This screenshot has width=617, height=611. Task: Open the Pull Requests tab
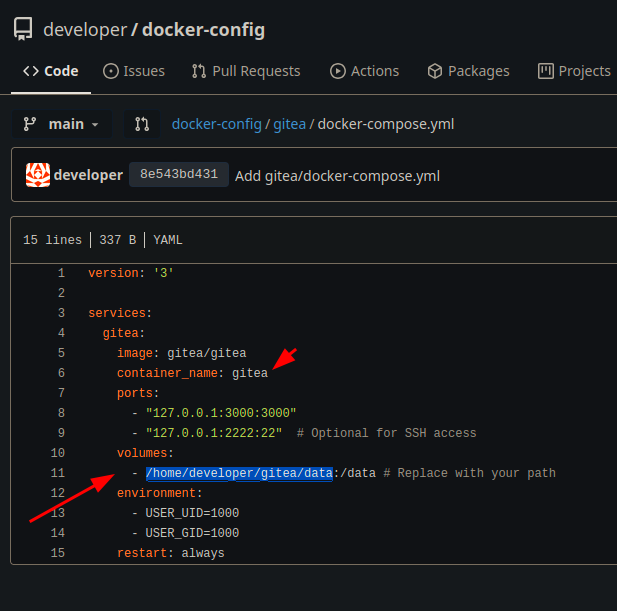(x=246, y=71)
